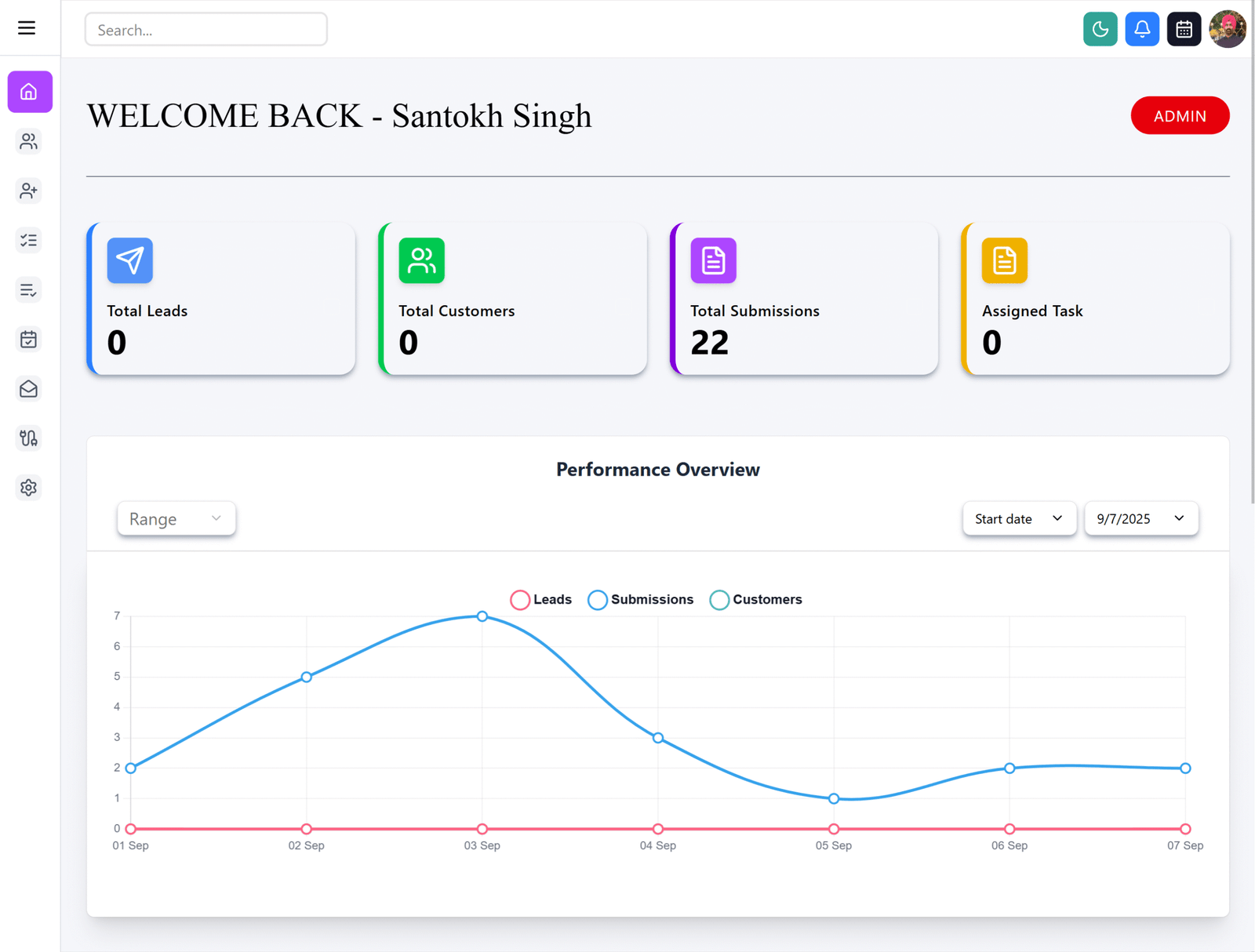1255x952 pixels.
Task: Click the Integrations plug icon
Action: [29, 438]
